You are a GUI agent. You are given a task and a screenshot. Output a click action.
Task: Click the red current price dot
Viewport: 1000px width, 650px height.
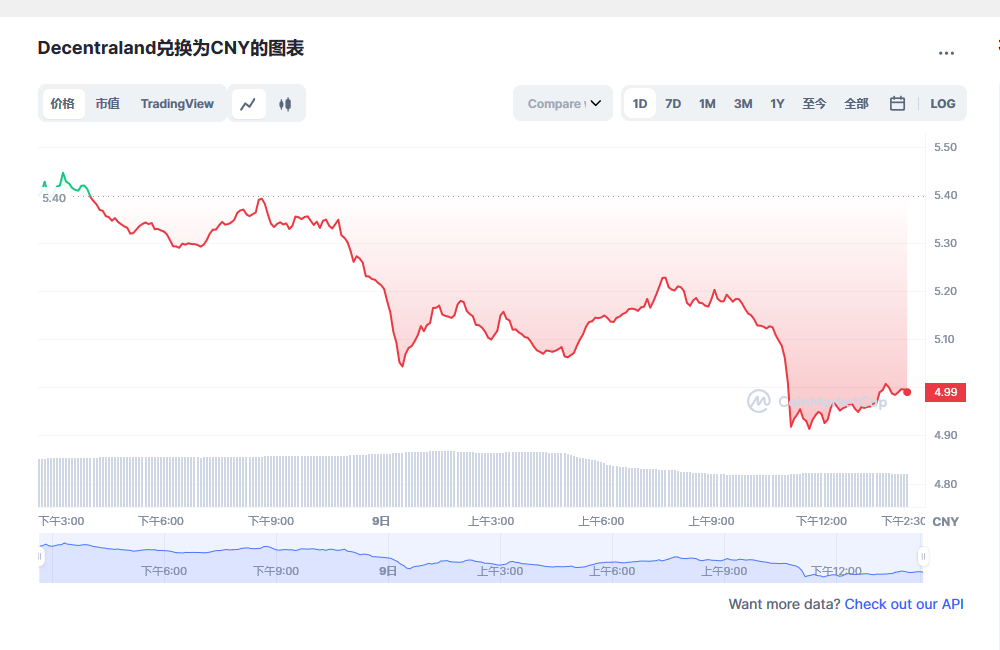click(x=907, y=392)
